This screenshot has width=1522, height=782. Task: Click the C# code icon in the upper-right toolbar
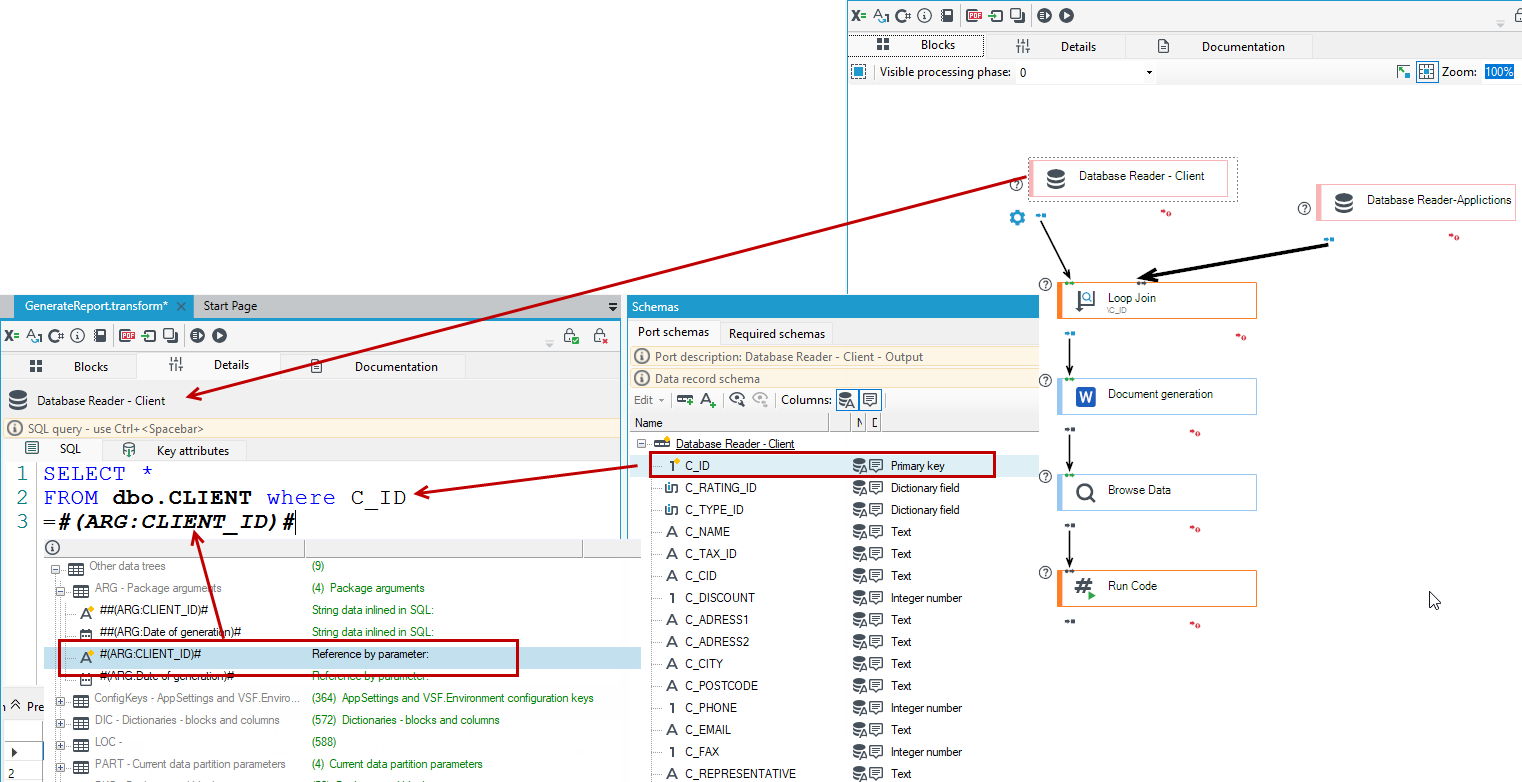coord(903,15)
